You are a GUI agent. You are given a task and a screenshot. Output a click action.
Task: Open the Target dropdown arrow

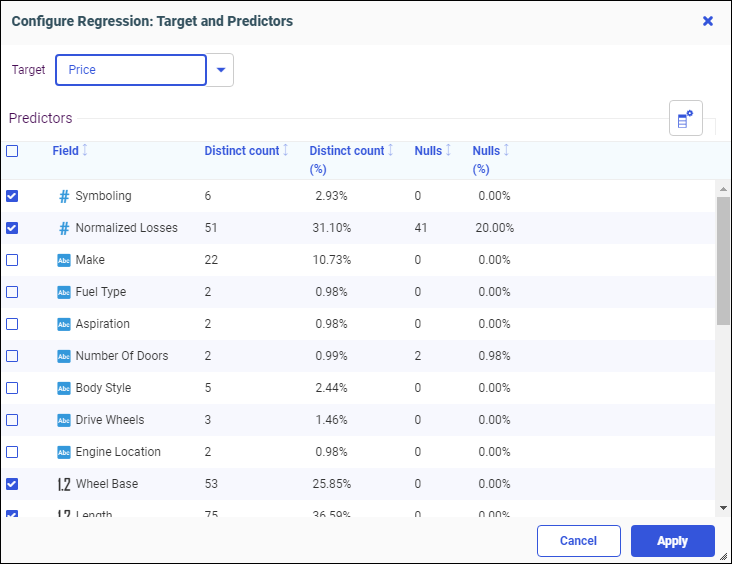coord(221,70)
